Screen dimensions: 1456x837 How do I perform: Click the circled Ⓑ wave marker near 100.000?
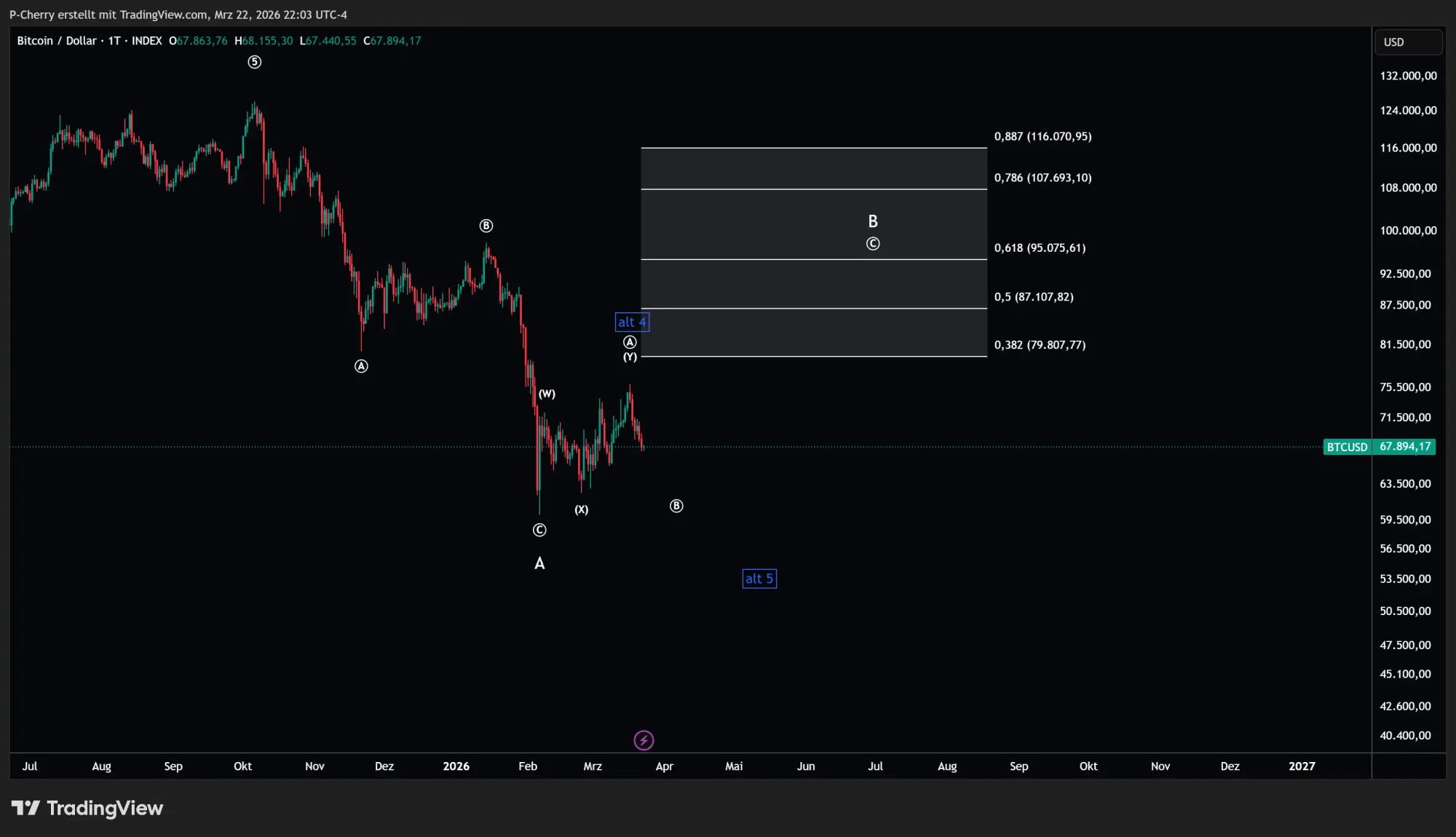[486, 226]
